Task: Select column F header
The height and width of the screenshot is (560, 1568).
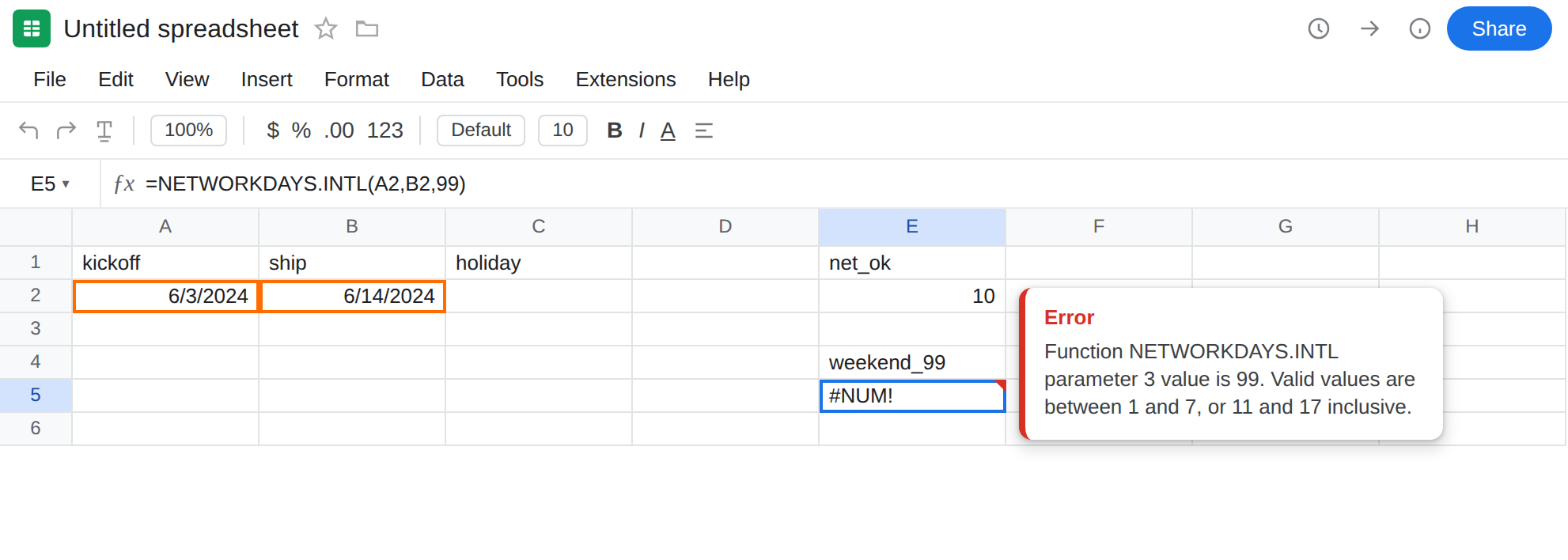Action: [1099, 226]
